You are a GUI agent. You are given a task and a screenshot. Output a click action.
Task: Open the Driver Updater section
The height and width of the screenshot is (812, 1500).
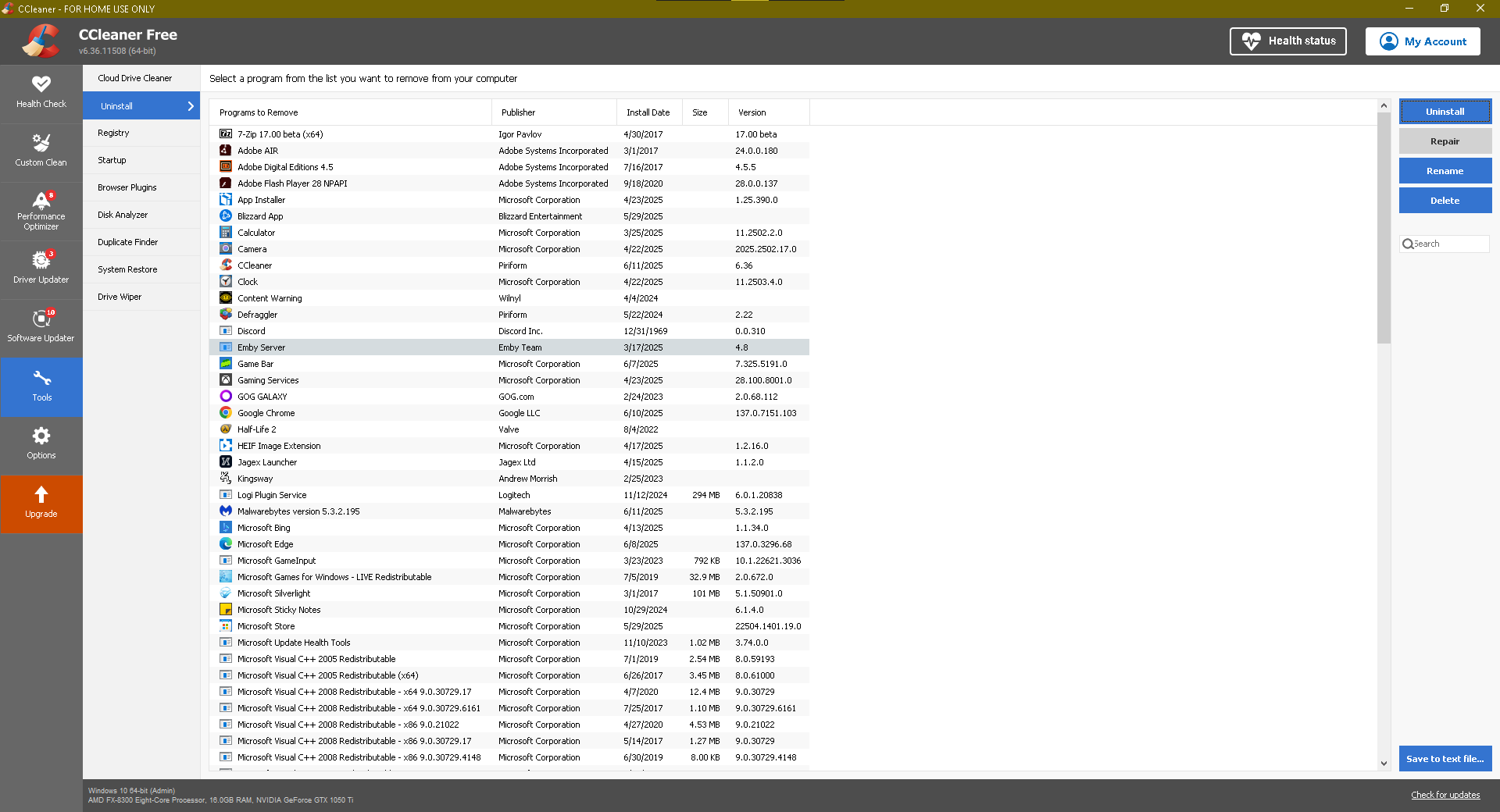[41, 269]
